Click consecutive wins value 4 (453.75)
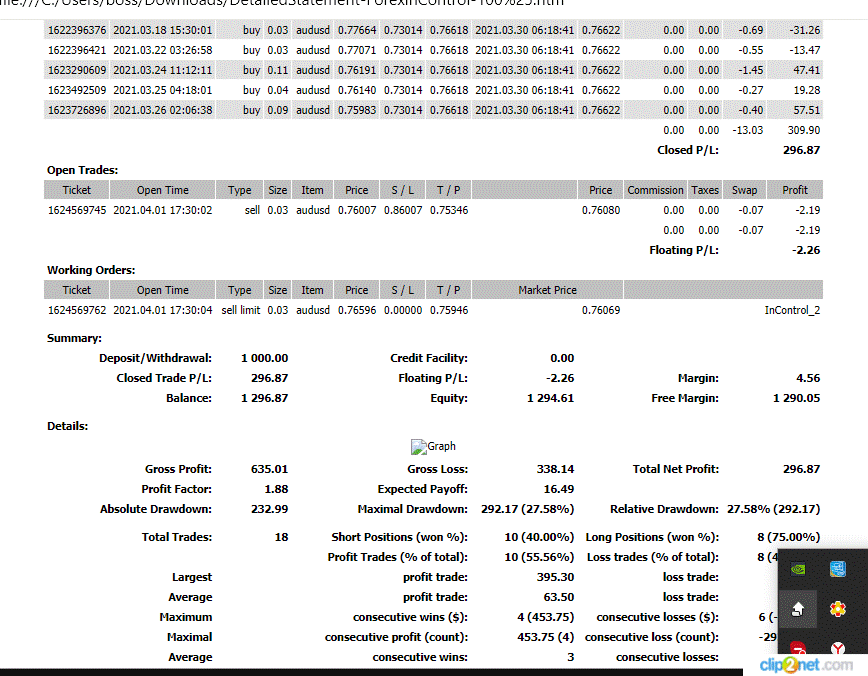 [x=546, y=617]
